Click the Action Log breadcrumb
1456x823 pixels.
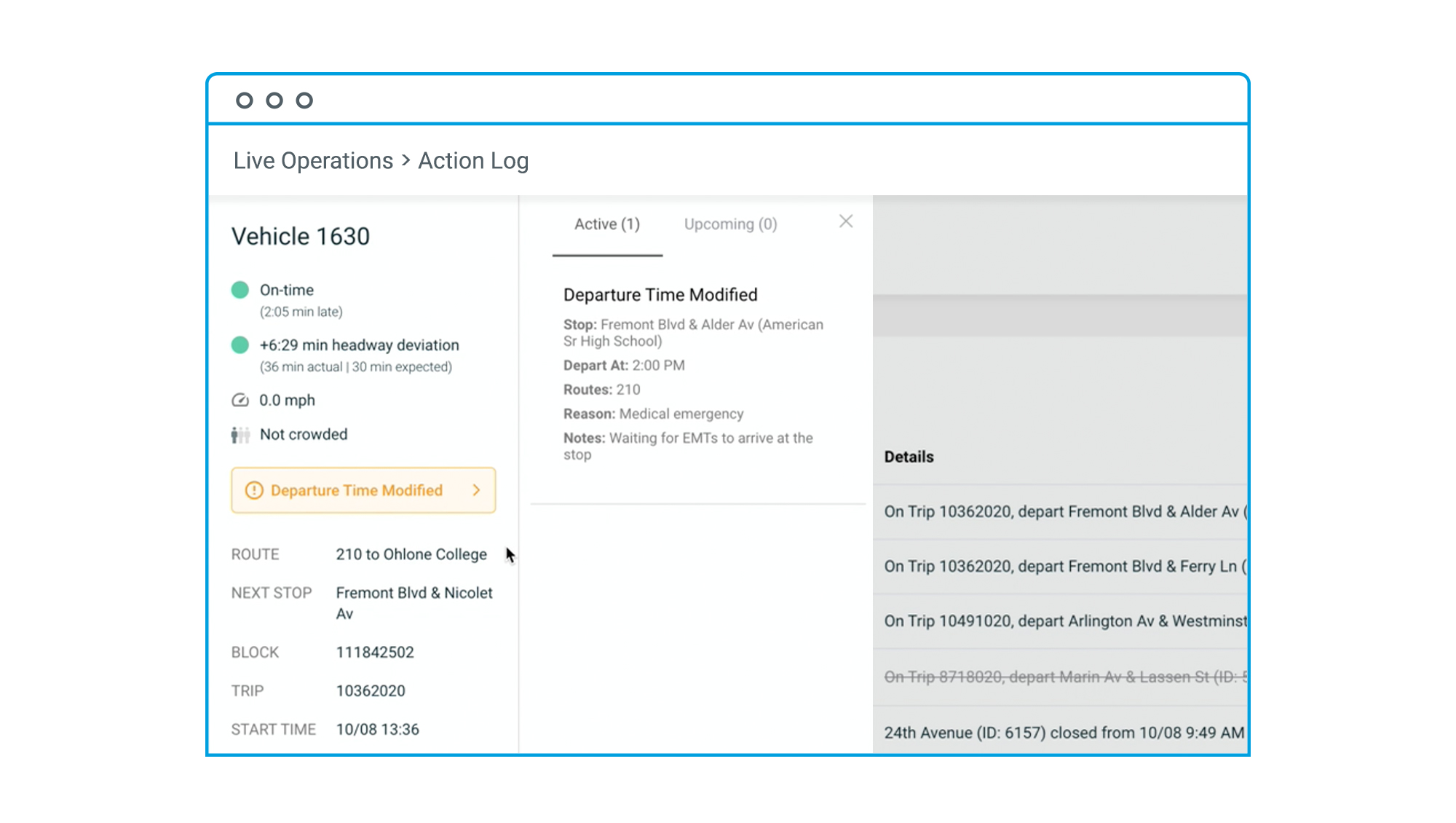[473, 161]
